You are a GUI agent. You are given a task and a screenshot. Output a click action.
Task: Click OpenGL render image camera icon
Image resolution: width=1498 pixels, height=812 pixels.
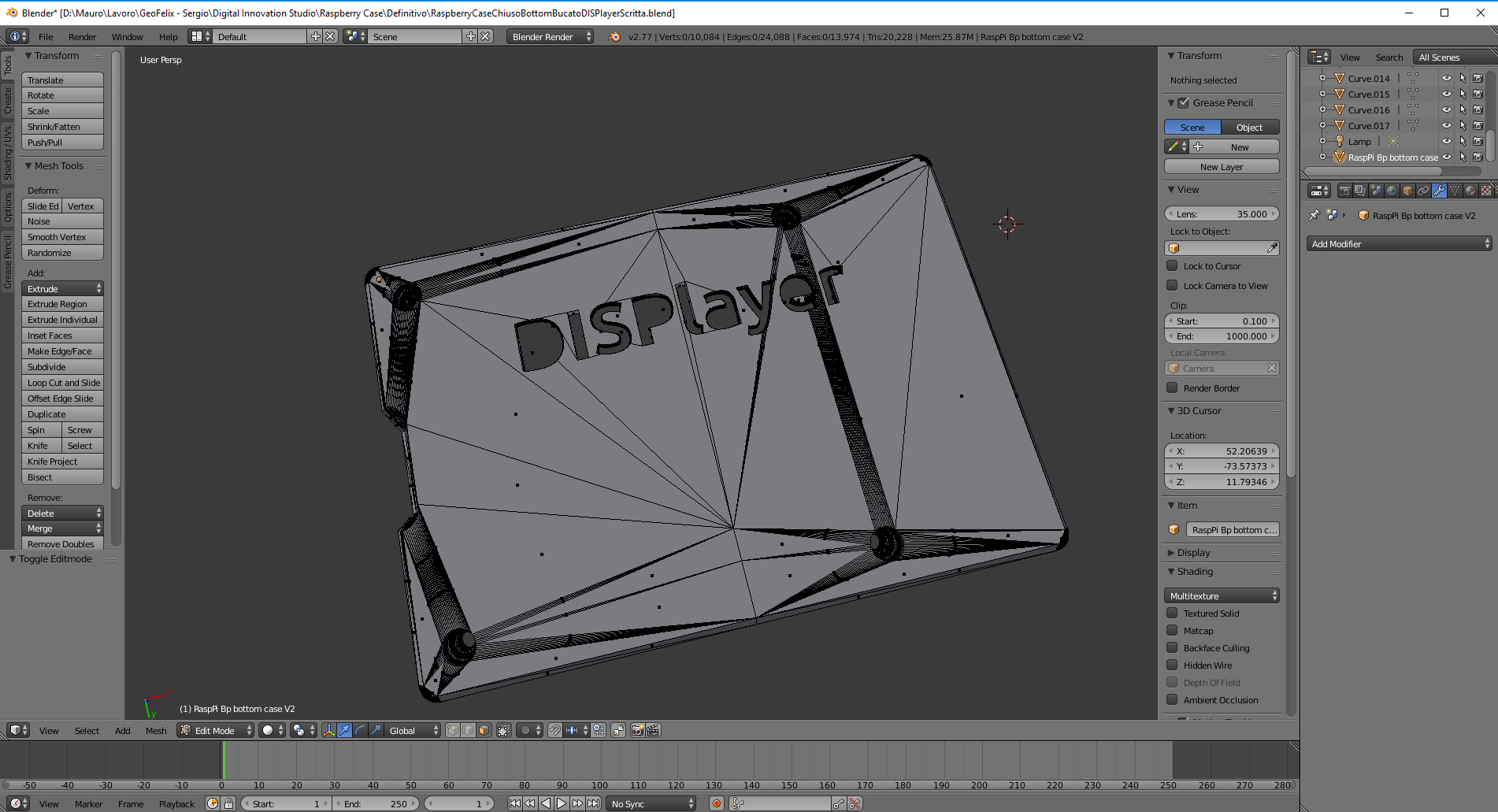click(638, 730)
